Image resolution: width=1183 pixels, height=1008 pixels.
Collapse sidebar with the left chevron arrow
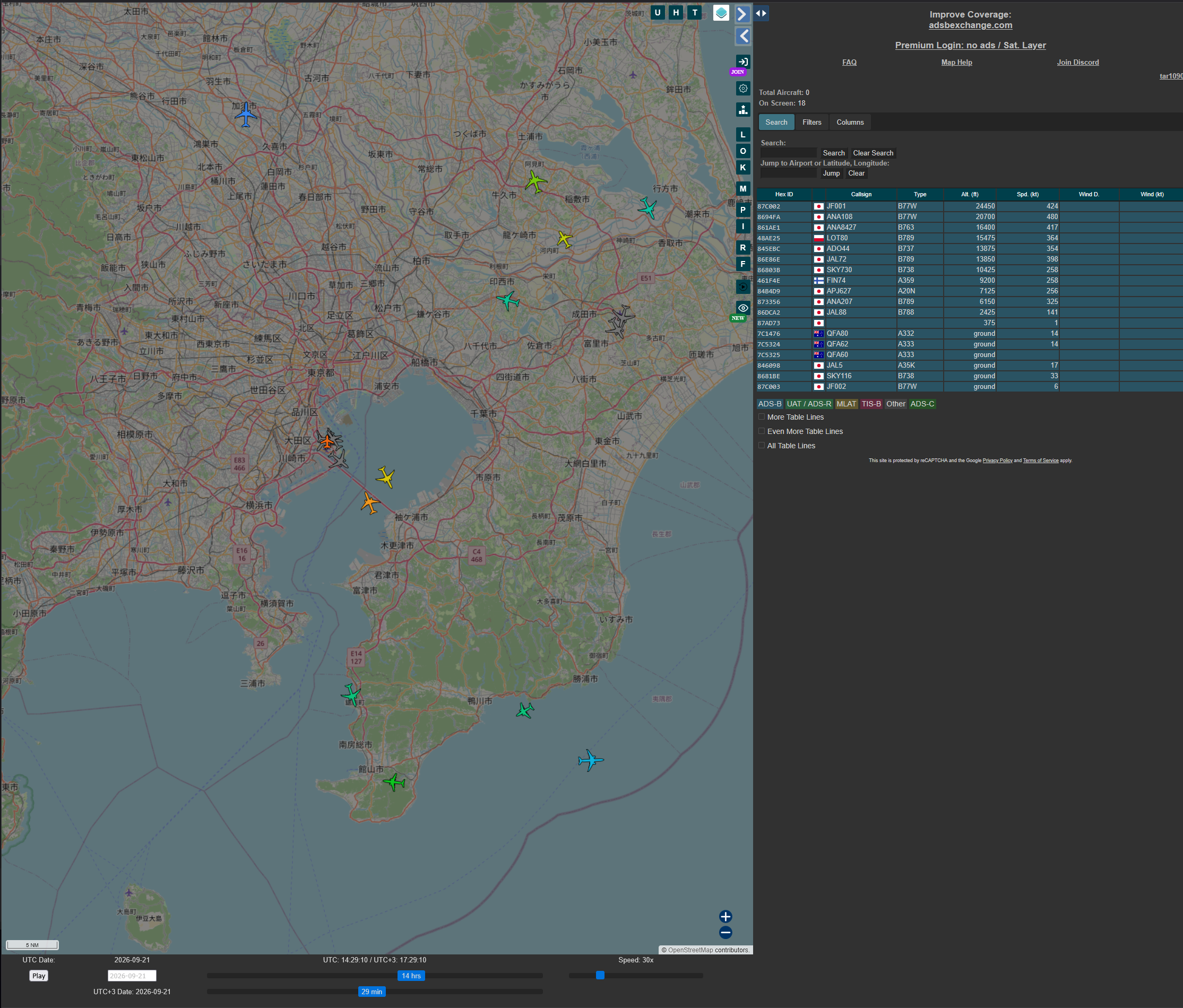coord(742,36)
